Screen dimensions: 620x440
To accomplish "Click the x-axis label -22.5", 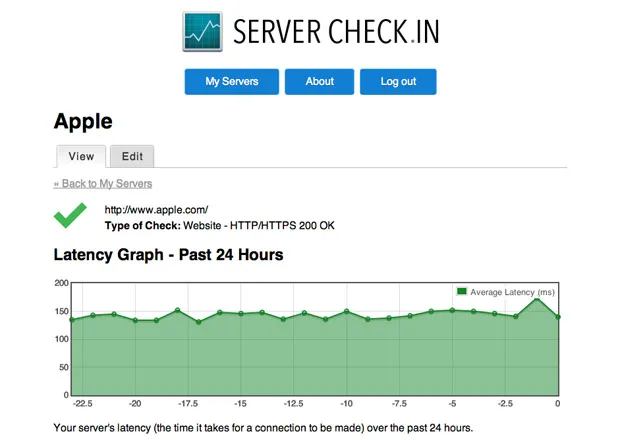I will (83, 404).
